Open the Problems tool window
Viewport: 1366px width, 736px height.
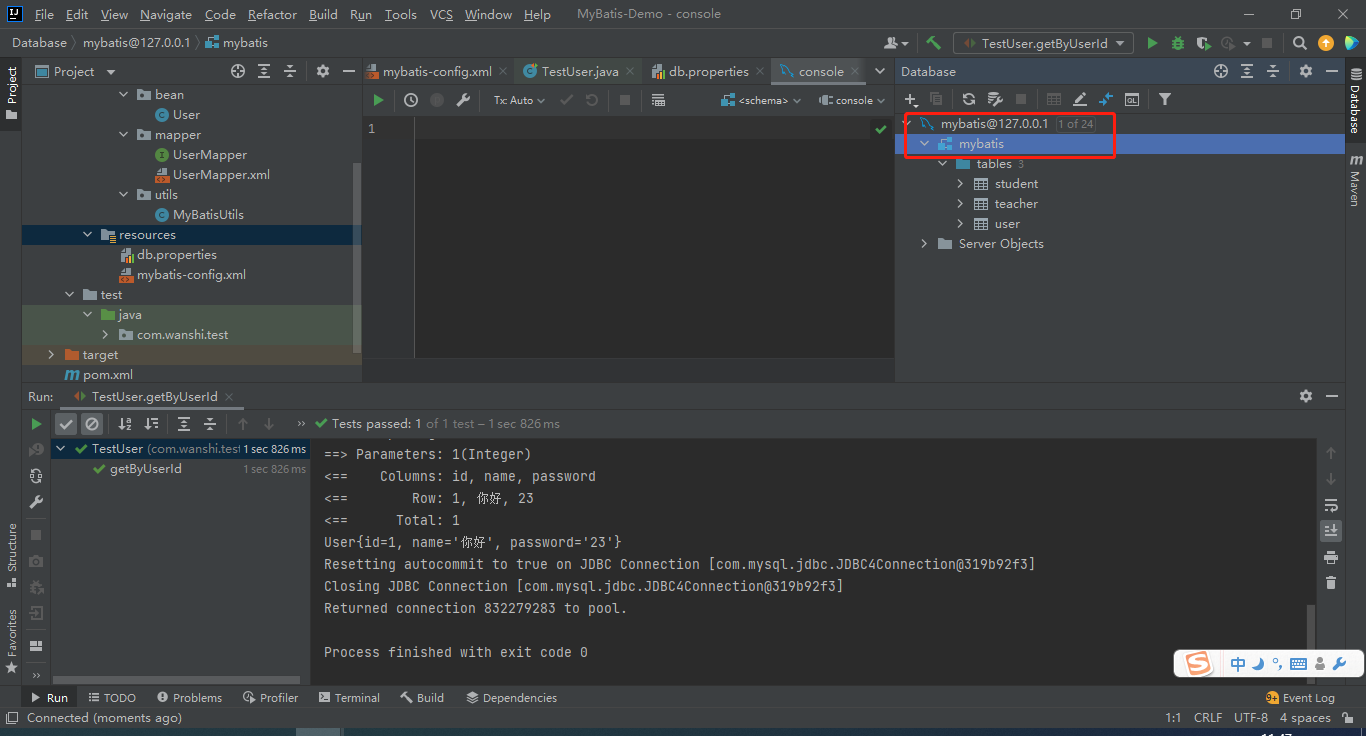(x=188, y=698)
